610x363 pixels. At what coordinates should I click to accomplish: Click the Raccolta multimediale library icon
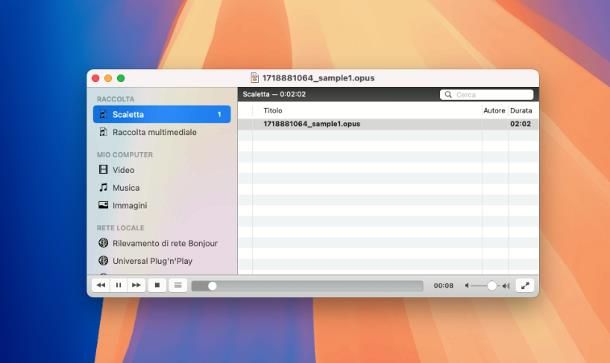[103, 132]
